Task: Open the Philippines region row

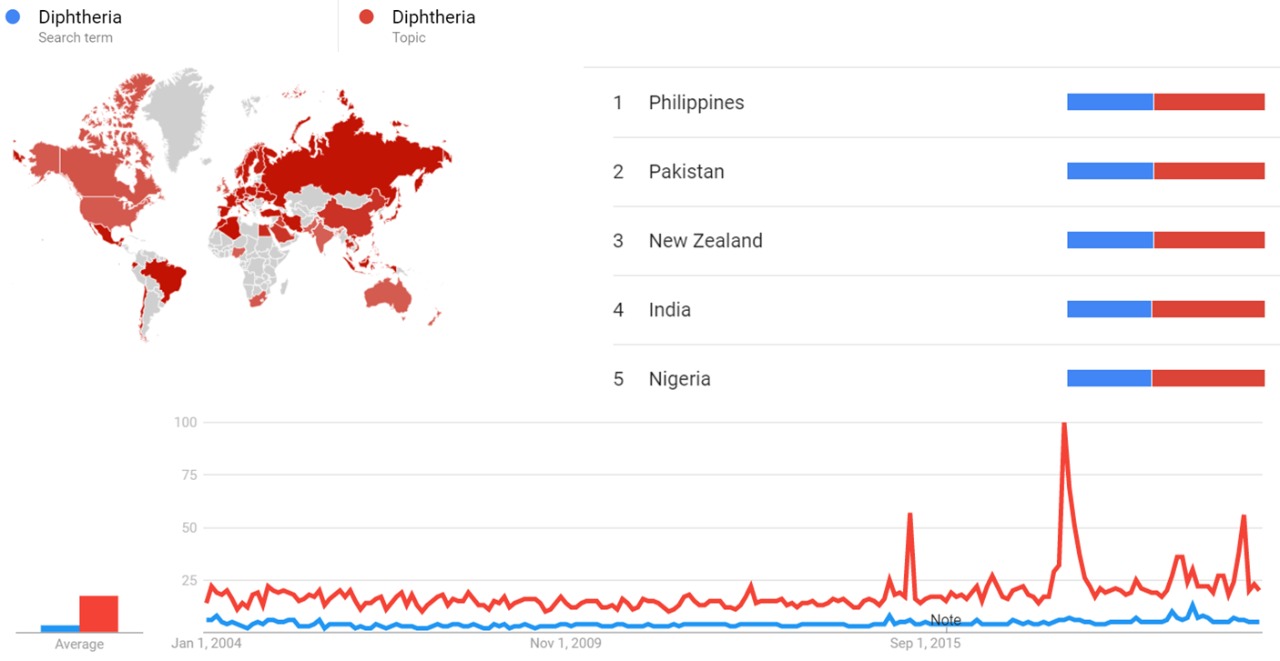Action: pyautogui.click(x=696, y=103)
